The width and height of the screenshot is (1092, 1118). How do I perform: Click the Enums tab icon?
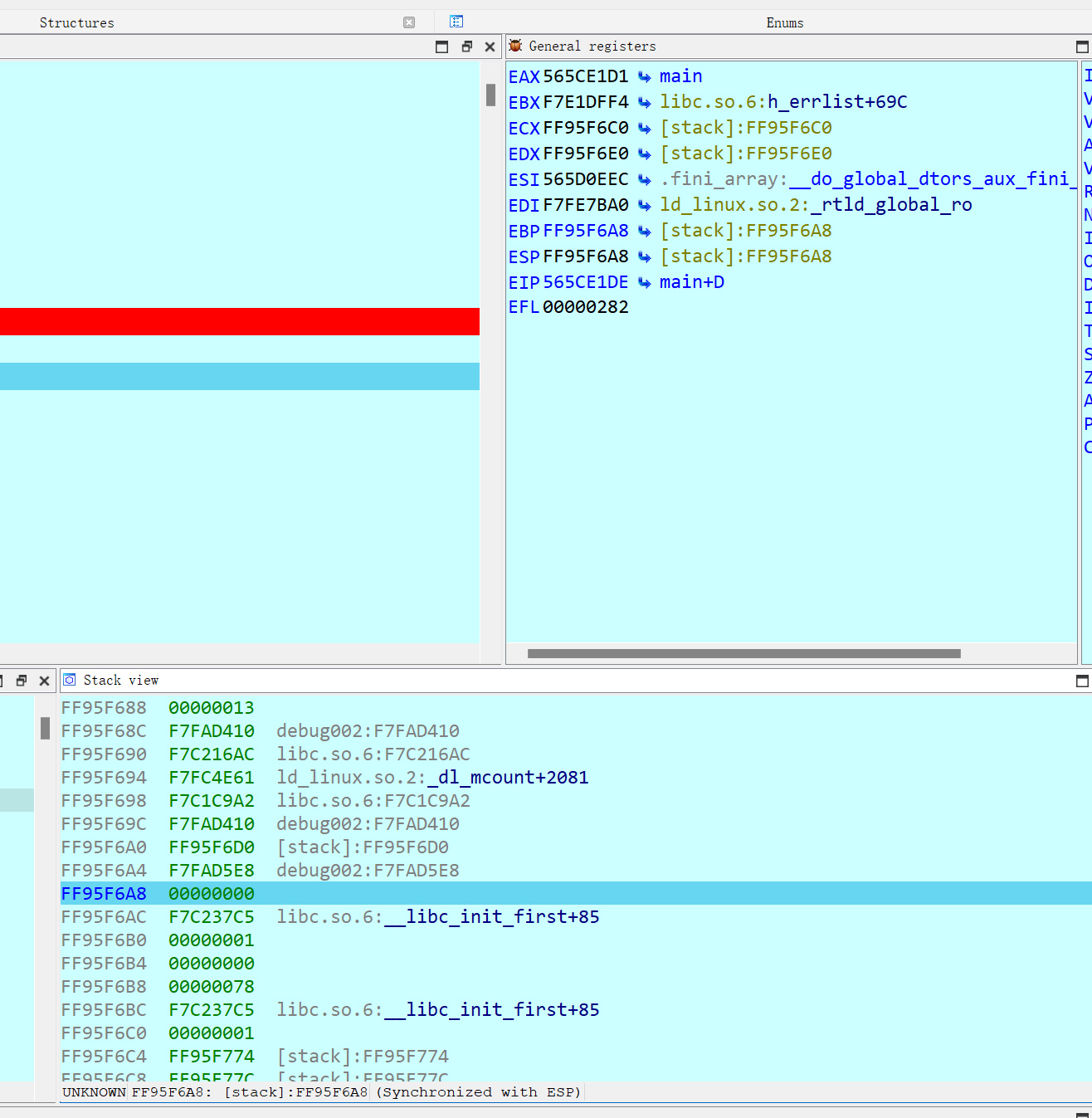click(456, 22)
